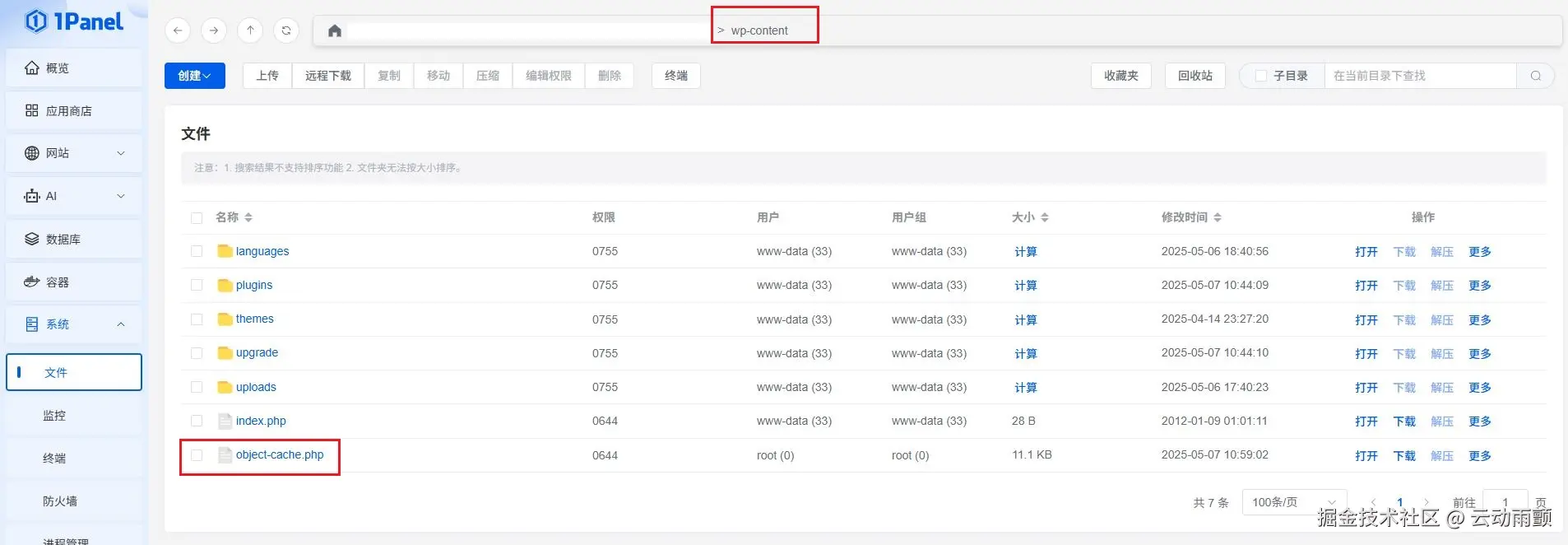Click wp-content in the path breadcrumb

759,30
